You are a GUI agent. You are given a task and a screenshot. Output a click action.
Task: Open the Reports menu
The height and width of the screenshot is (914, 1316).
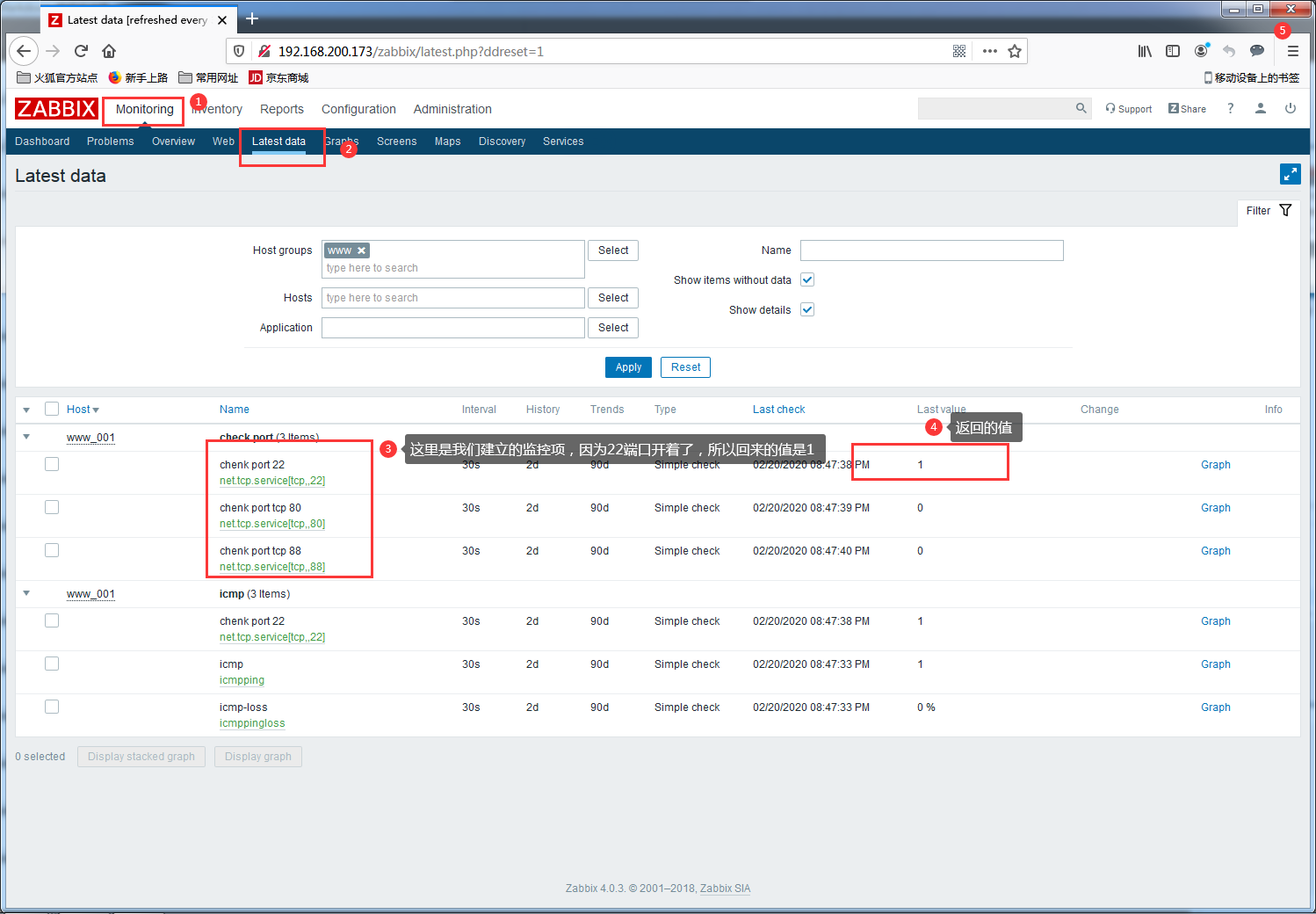click(x=282, y=109)
